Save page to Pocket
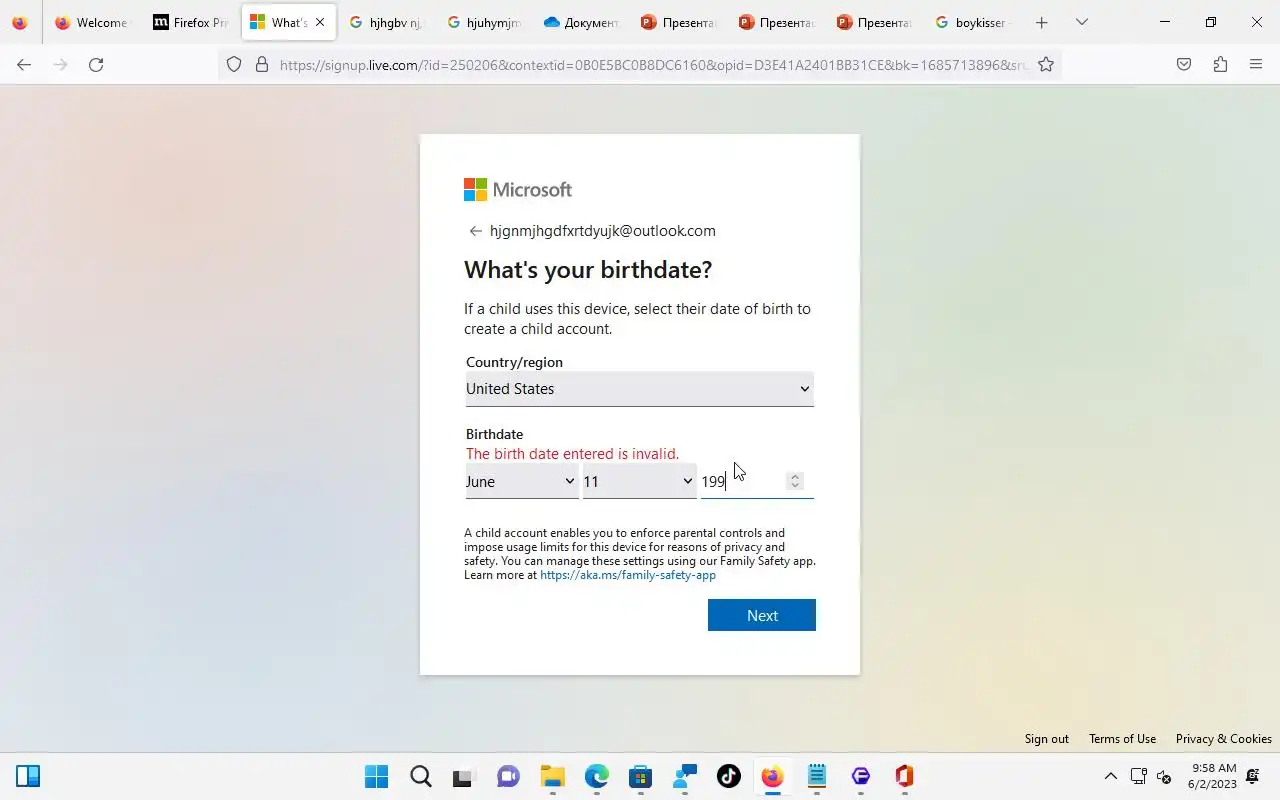1280x800 pixels. point(1184,64)
